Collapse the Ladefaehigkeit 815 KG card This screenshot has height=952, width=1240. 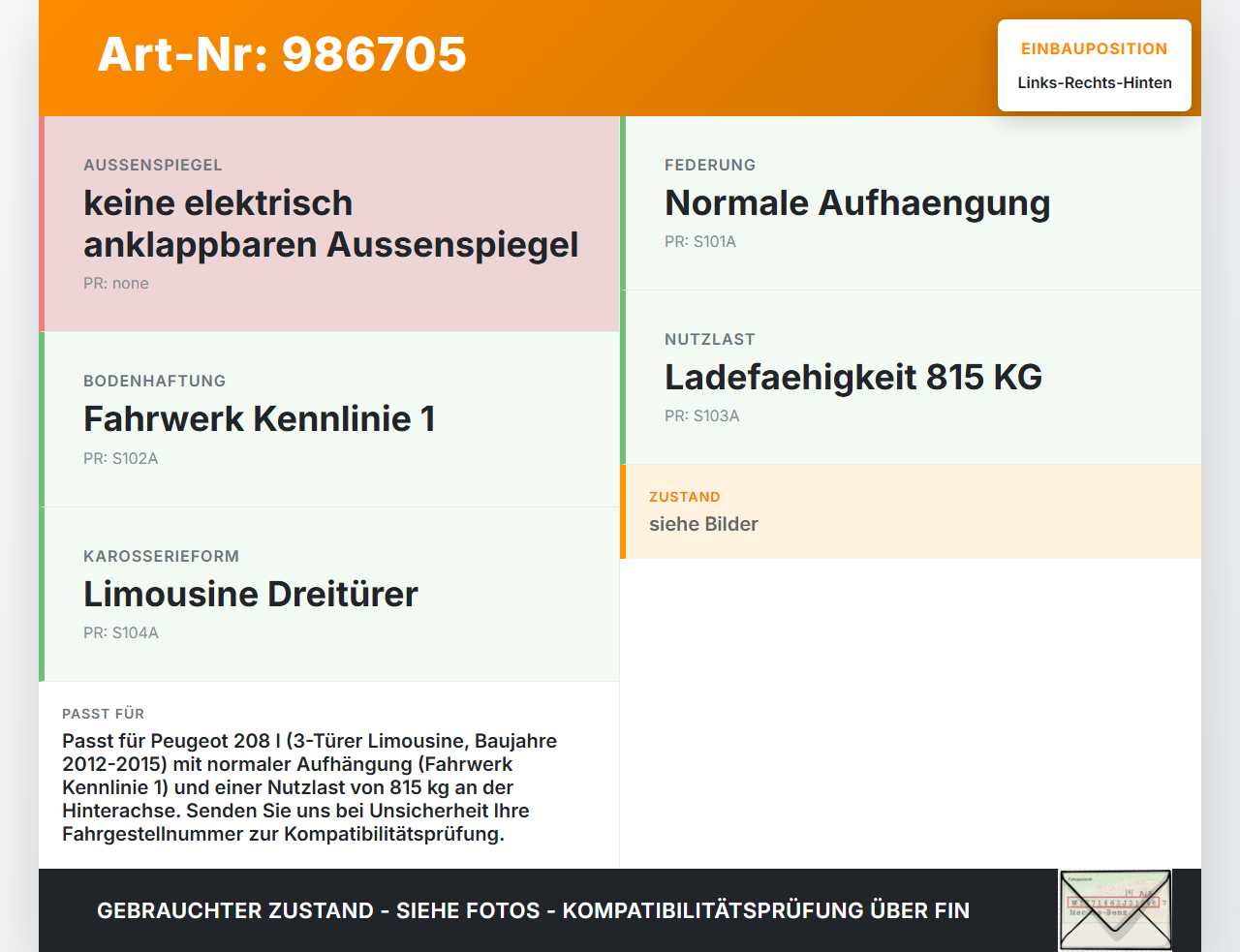[x=911, y=377]
